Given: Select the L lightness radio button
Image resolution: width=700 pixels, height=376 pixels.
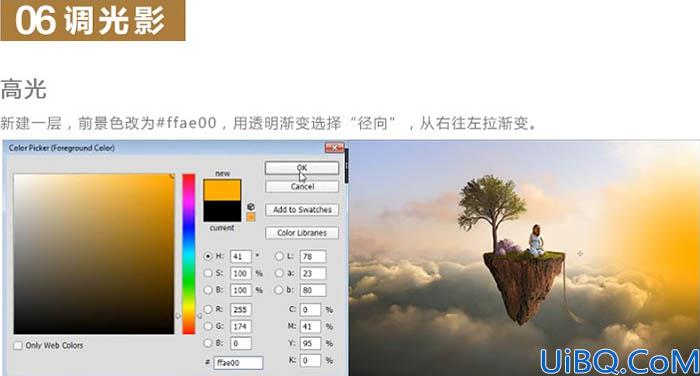Looking at the screenshot, I should [279, 256].
